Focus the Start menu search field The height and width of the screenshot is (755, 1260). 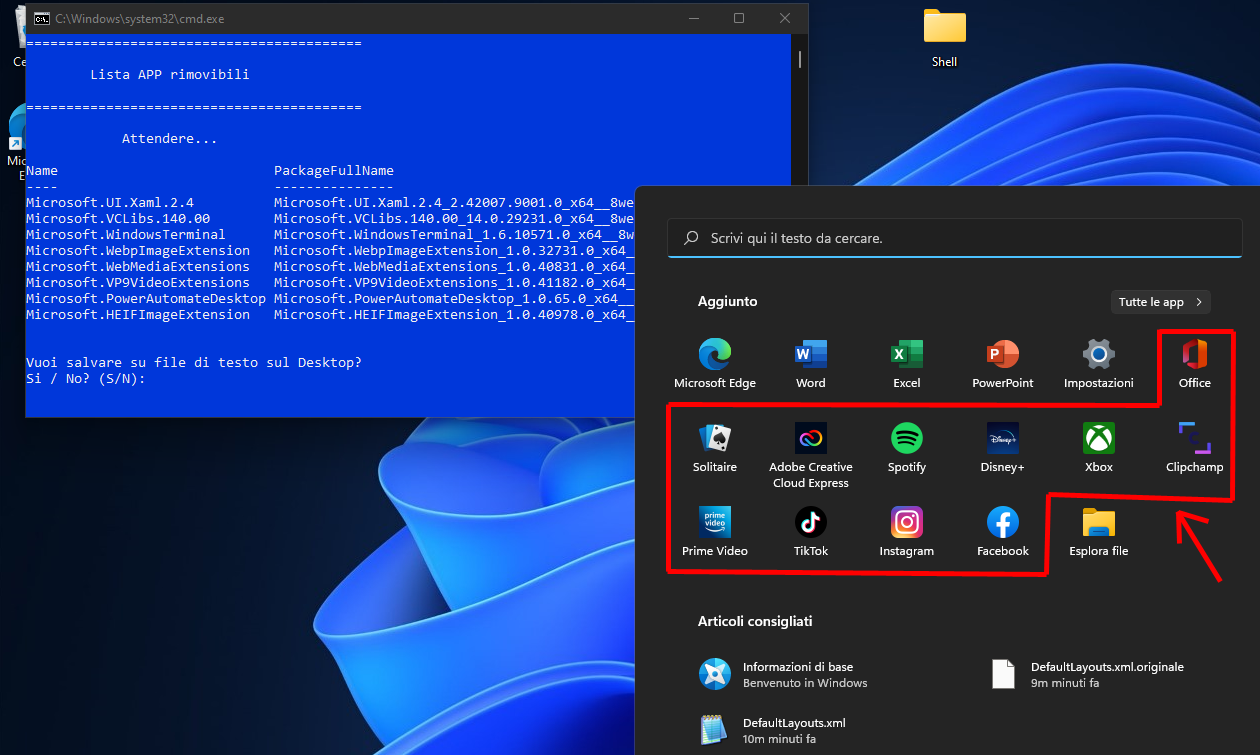tap(955, 239)
